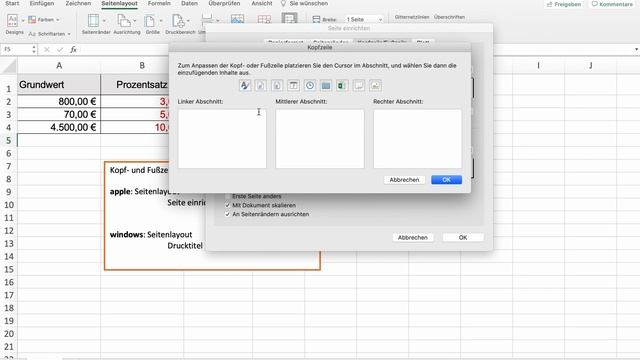This screenshot has height=360, width=640.
Task: Click the Seite einrichten ribbon icon
Action: [x=289, y=19]
